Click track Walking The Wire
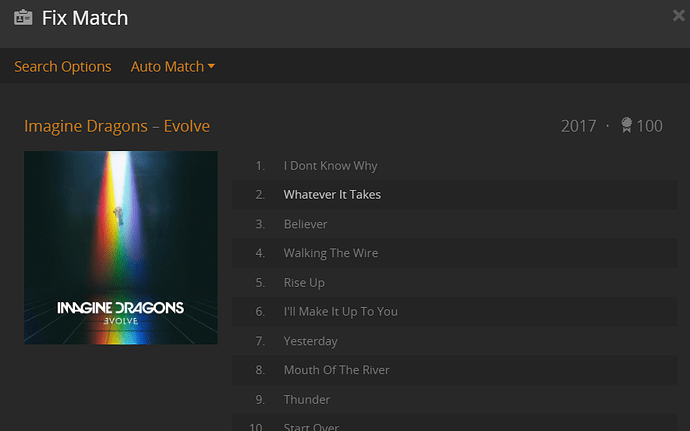 pyautogui.click(x=455, y=253)
